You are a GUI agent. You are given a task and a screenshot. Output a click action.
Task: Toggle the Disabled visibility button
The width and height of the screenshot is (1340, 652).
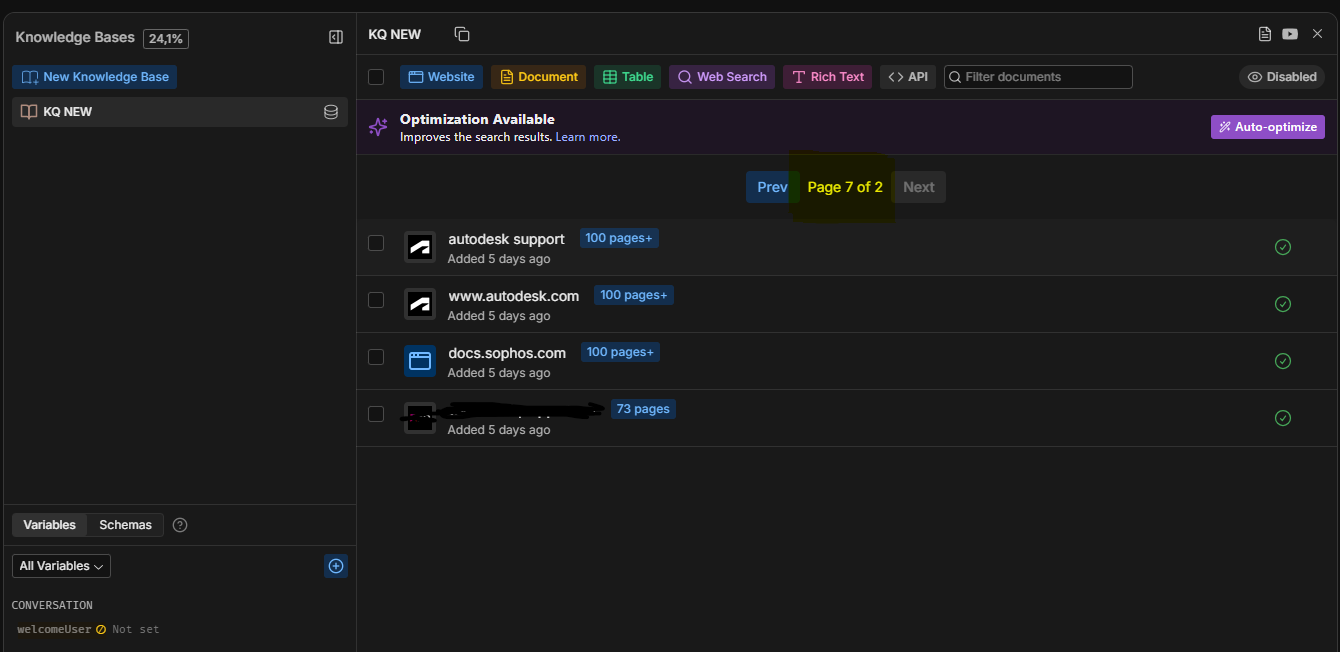pos(1281,77)
